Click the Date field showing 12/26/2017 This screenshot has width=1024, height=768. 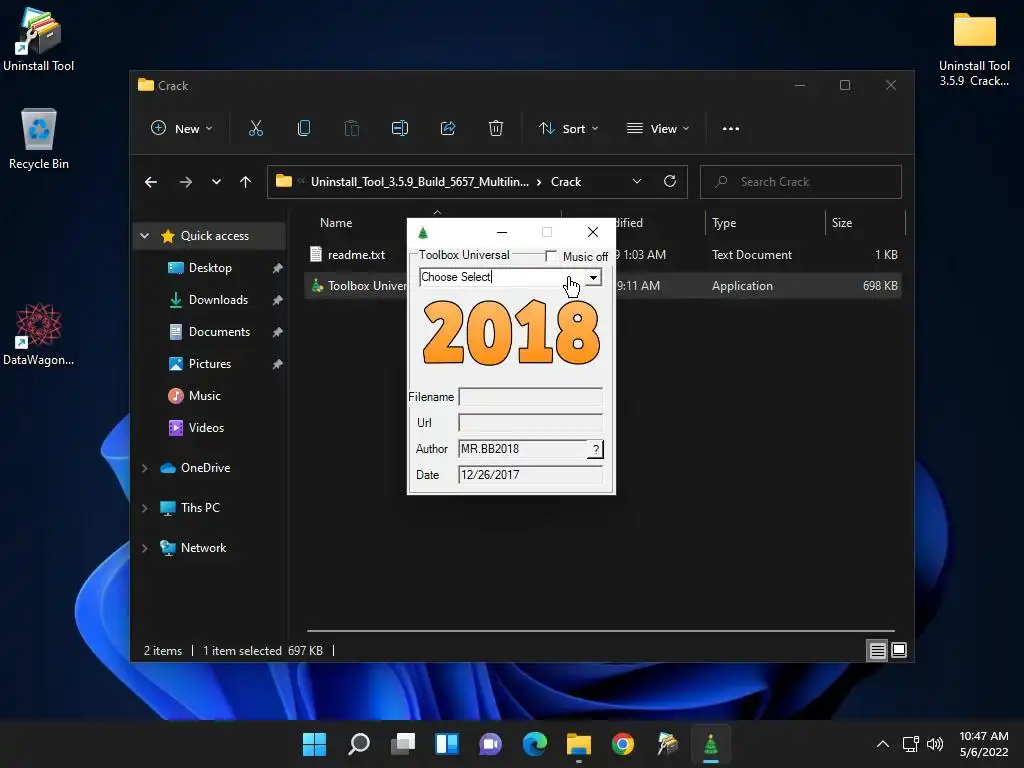click(530, 475)
